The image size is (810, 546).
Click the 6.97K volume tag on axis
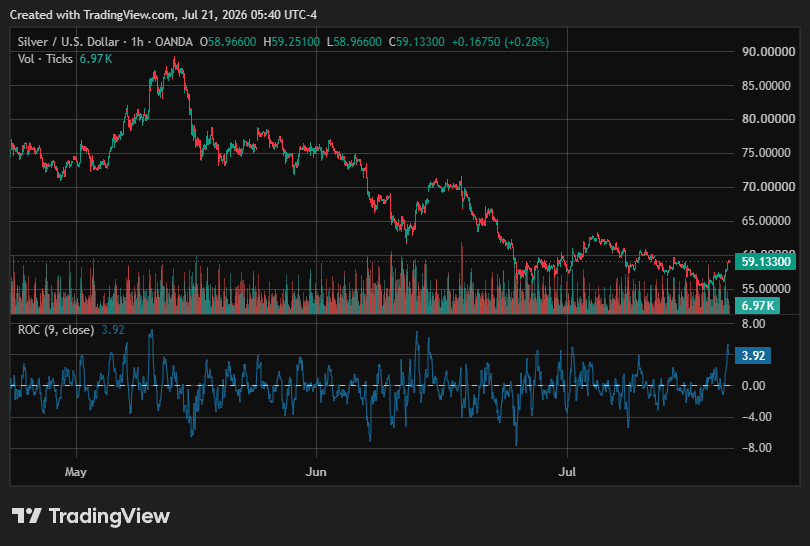coord(757,305)
